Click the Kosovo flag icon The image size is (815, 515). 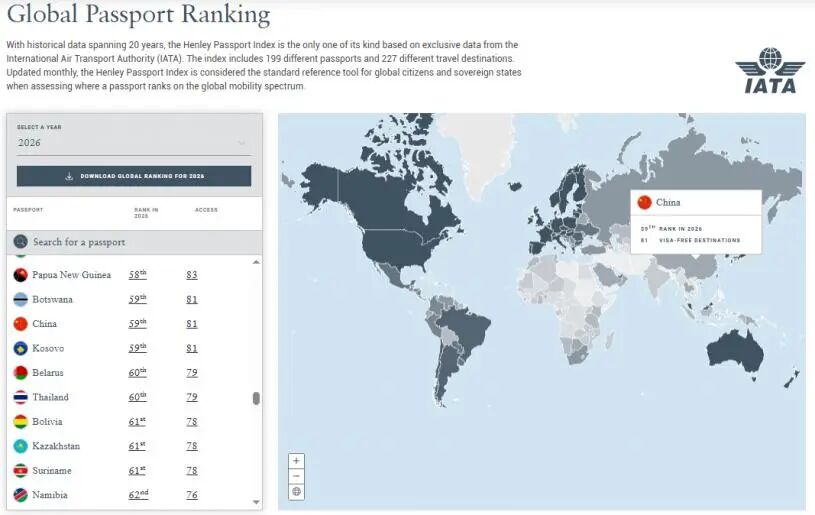20,348
